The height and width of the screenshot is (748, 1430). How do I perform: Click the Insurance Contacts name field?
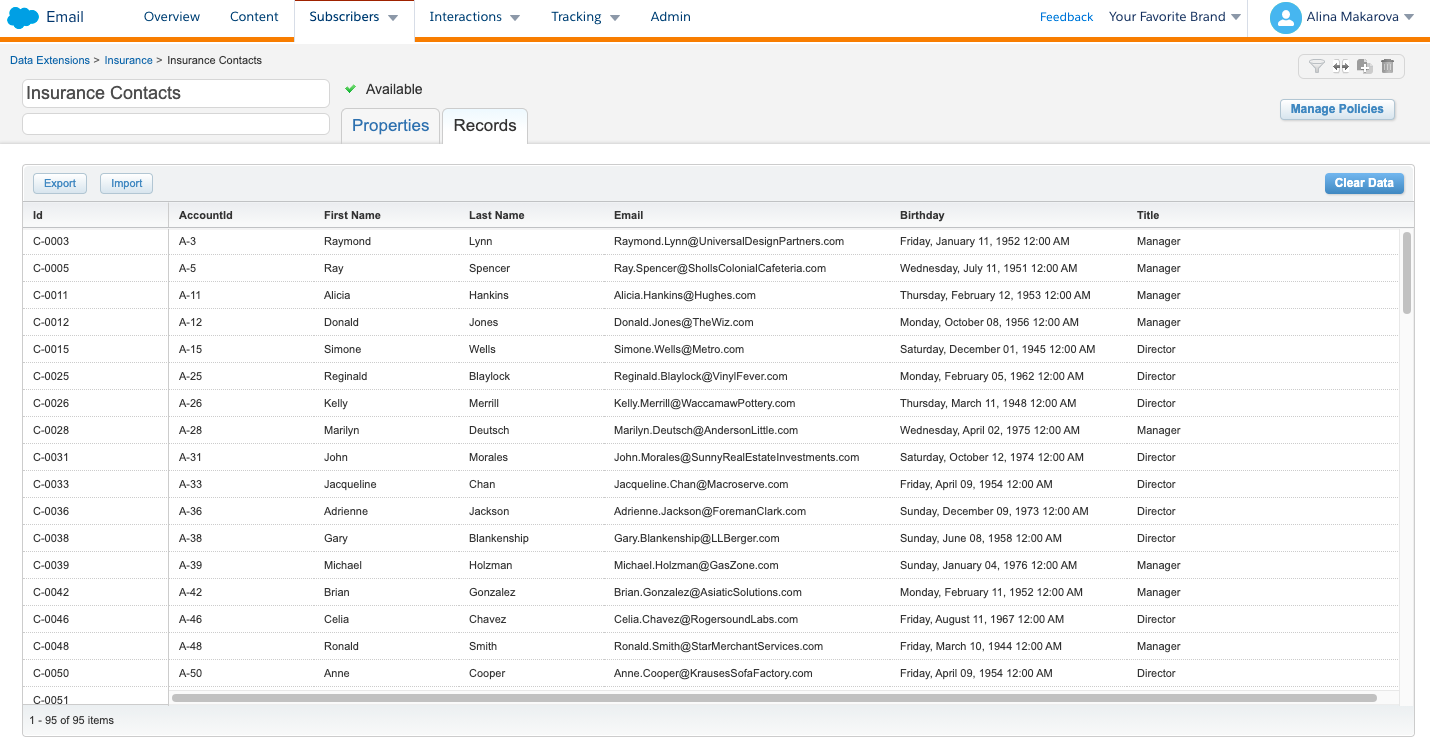pyautogui.click(x=176, y=93)
